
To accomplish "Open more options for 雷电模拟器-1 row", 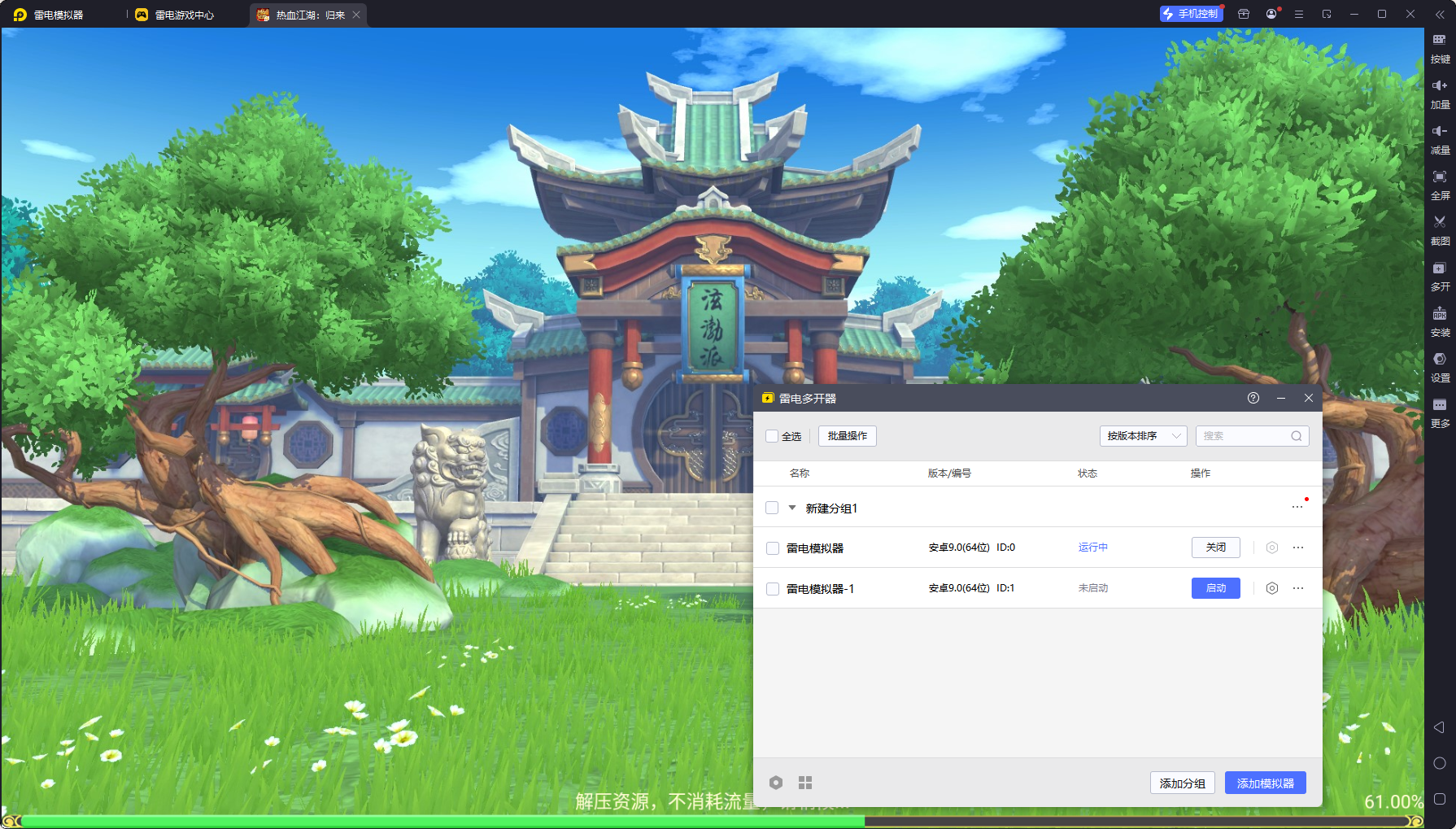I will 1298,588.
